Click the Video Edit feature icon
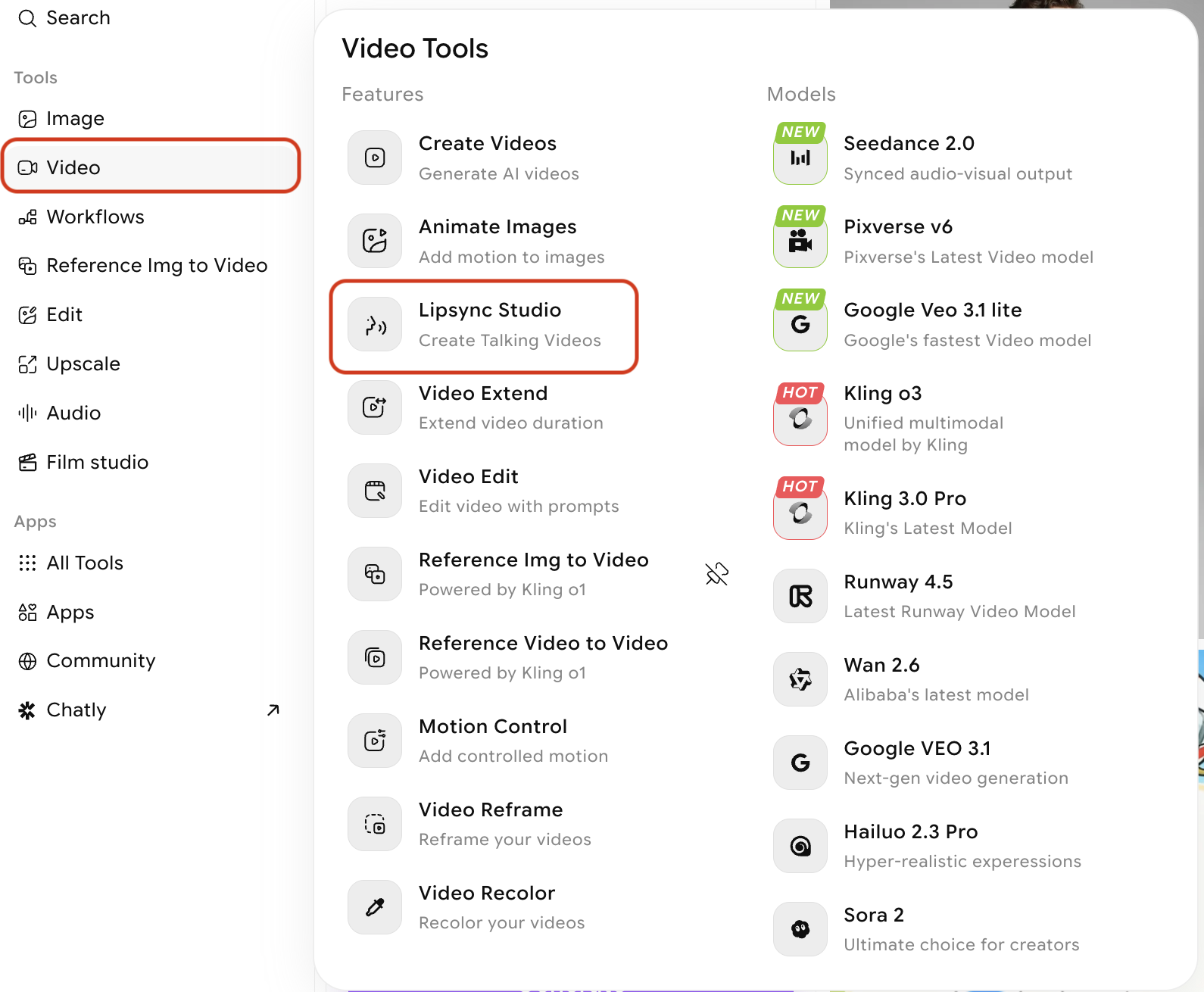The height and width of the screenshot is (992, 1204). 375,491
